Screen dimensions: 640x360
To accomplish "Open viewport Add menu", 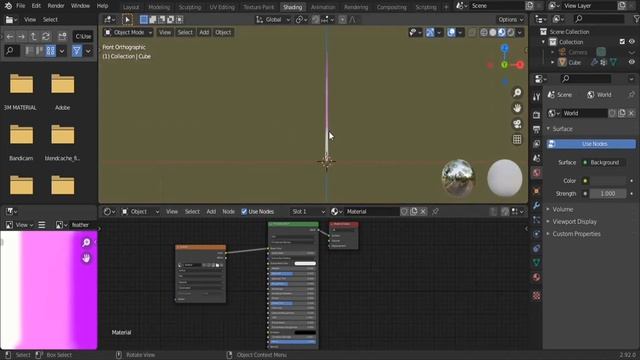I will (x=204, y=32).
